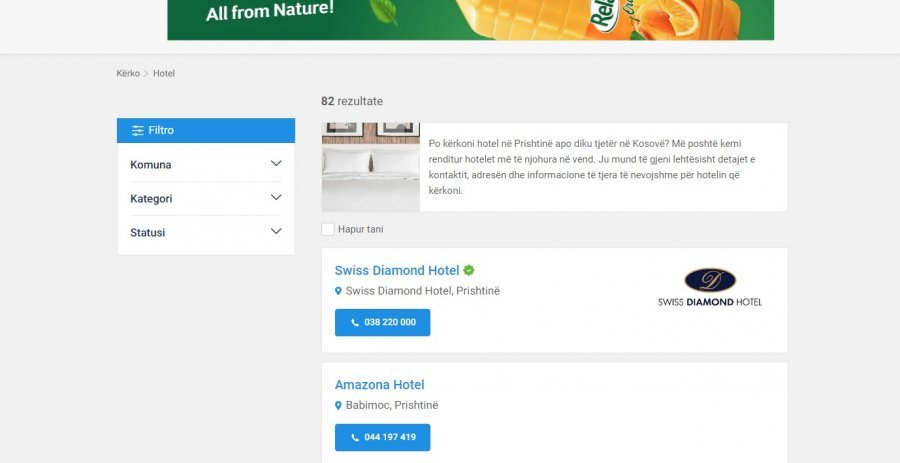Open the green juice banner advertisement
This screenshot has height=463, width=900.
[x=470, y=20]
